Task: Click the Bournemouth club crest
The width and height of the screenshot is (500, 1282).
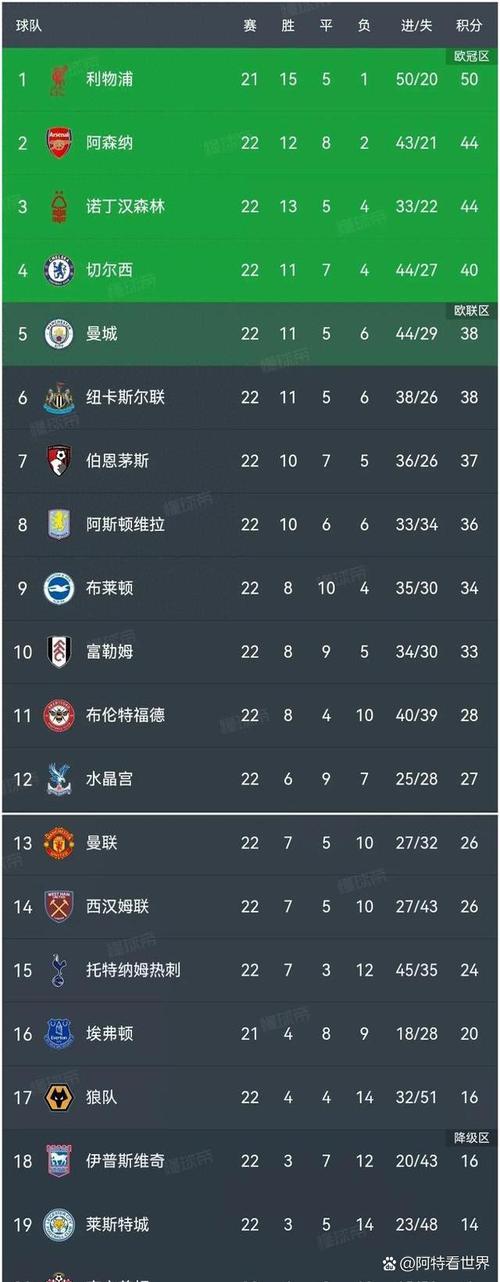Action: pos(59,461)
